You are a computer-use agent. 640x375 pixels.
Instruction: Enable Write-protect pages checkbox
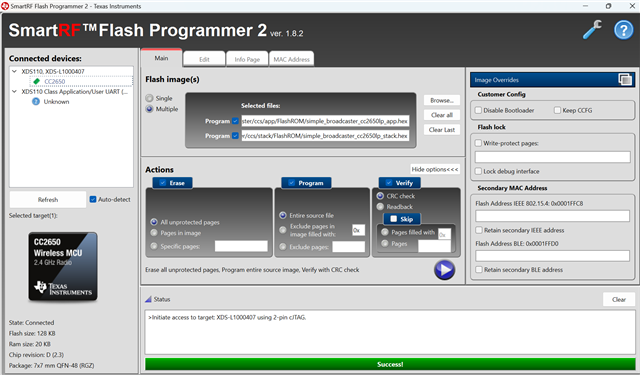478,143
